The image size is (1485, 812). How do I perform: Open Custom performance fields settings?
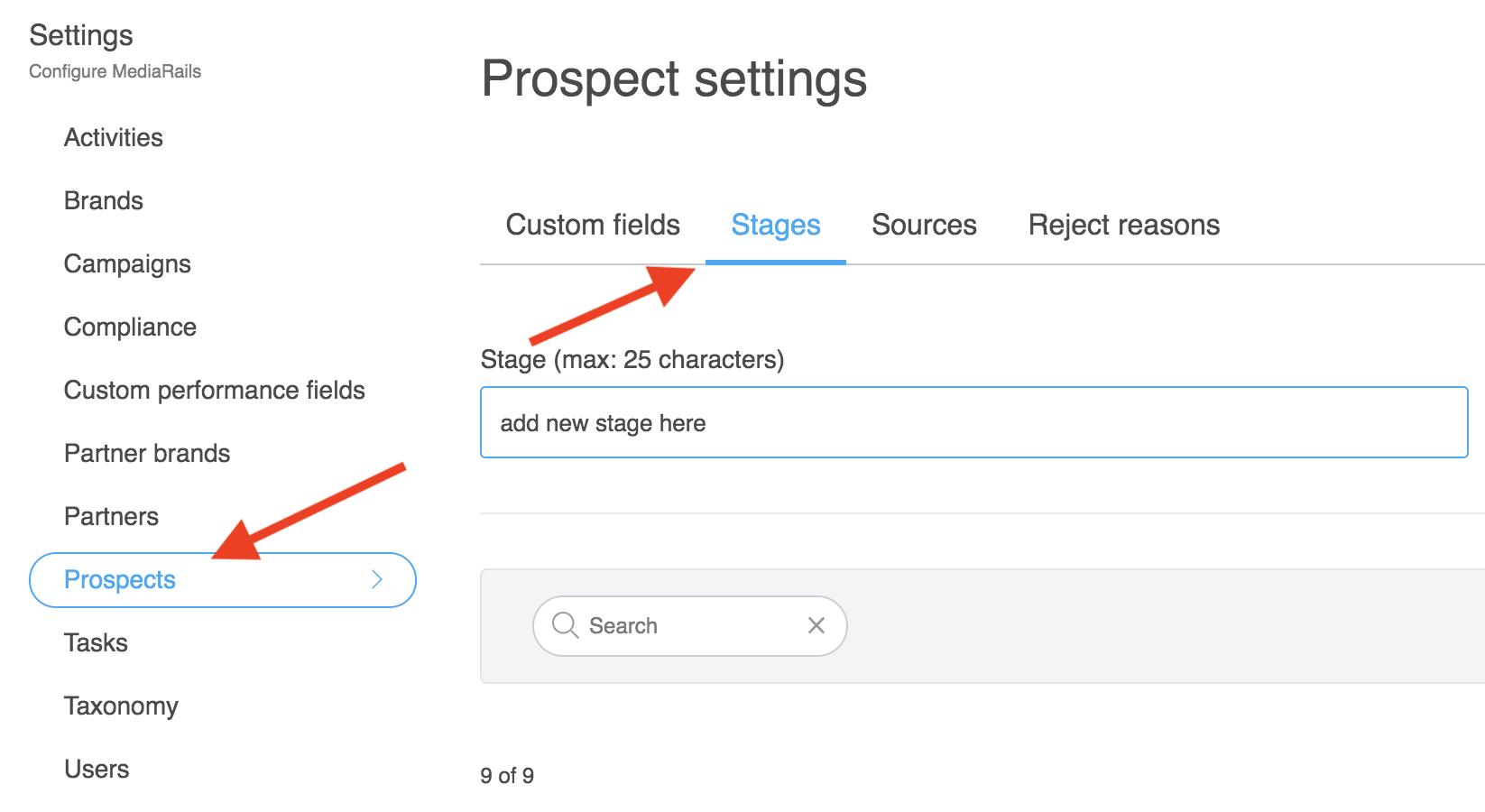point(215,390)
